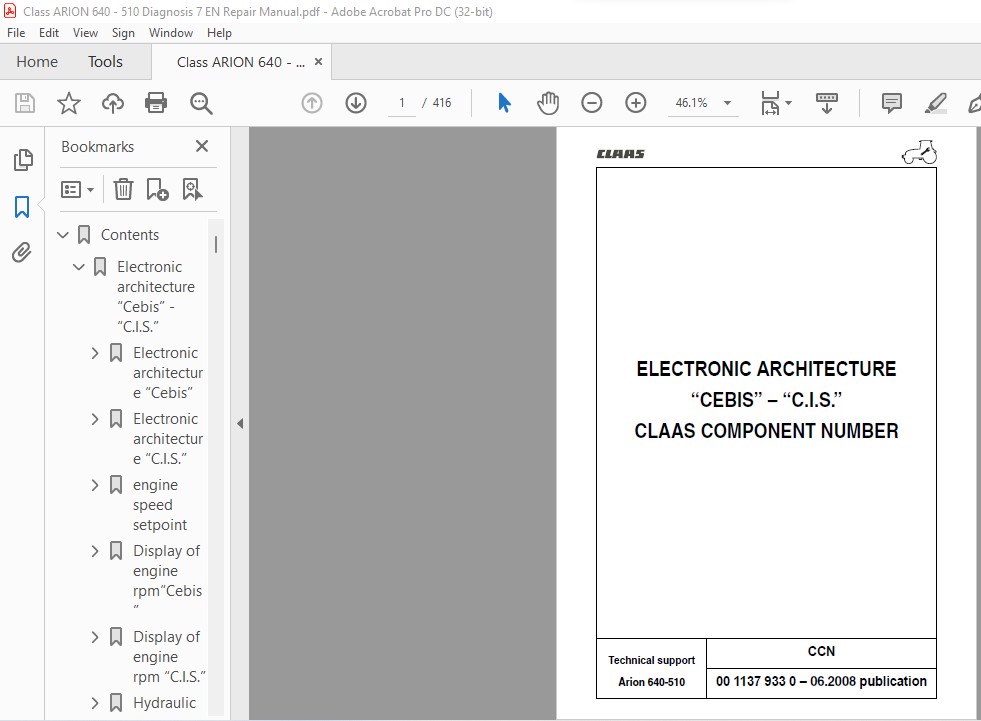The height and width of the screenshot is (721, 981).
Task: Open the View menu
Action: point(85,33)
